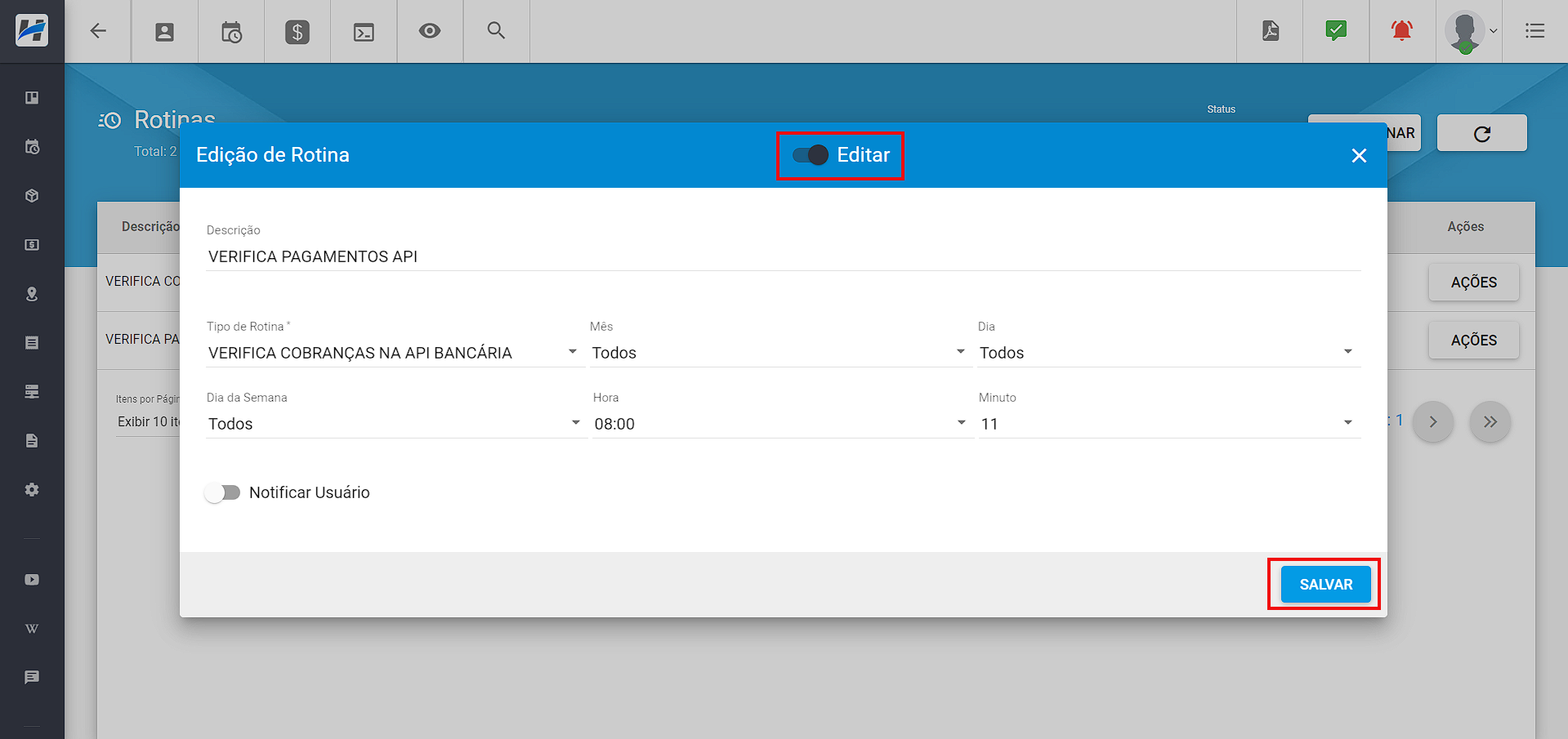Go back with the arrow icon
Viewport: 1568px width, 739px height.
pos(98,31)
